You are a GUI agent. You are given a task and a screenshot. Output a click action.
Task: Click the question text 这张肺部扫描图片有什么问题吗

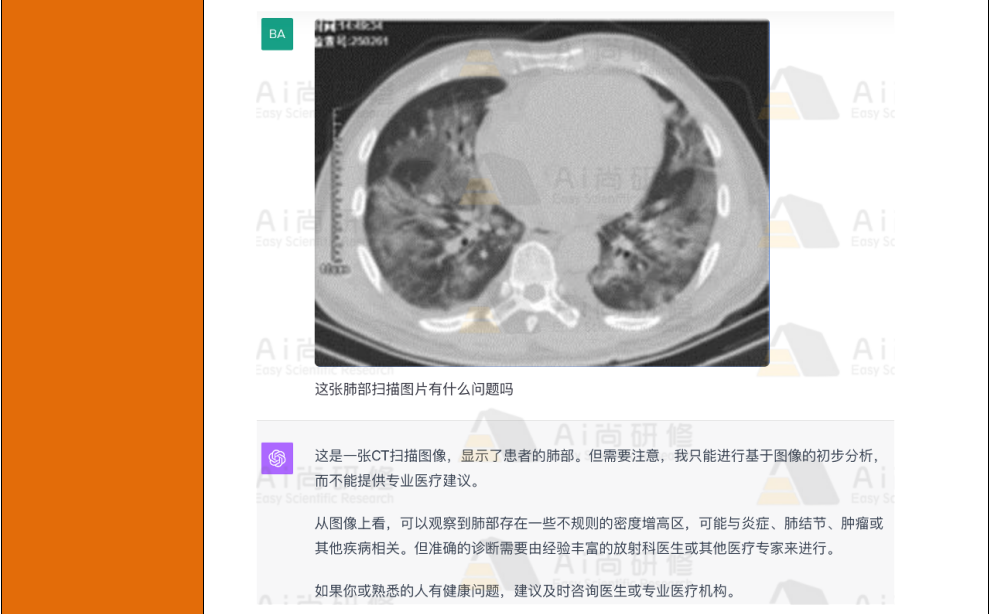pyautogui.click(x=414, y=389)
